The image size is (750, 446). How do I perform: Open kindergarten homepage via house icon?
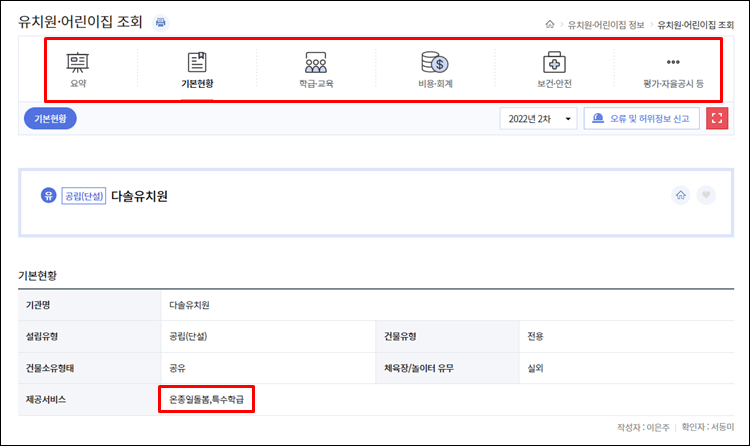point(681,195)
